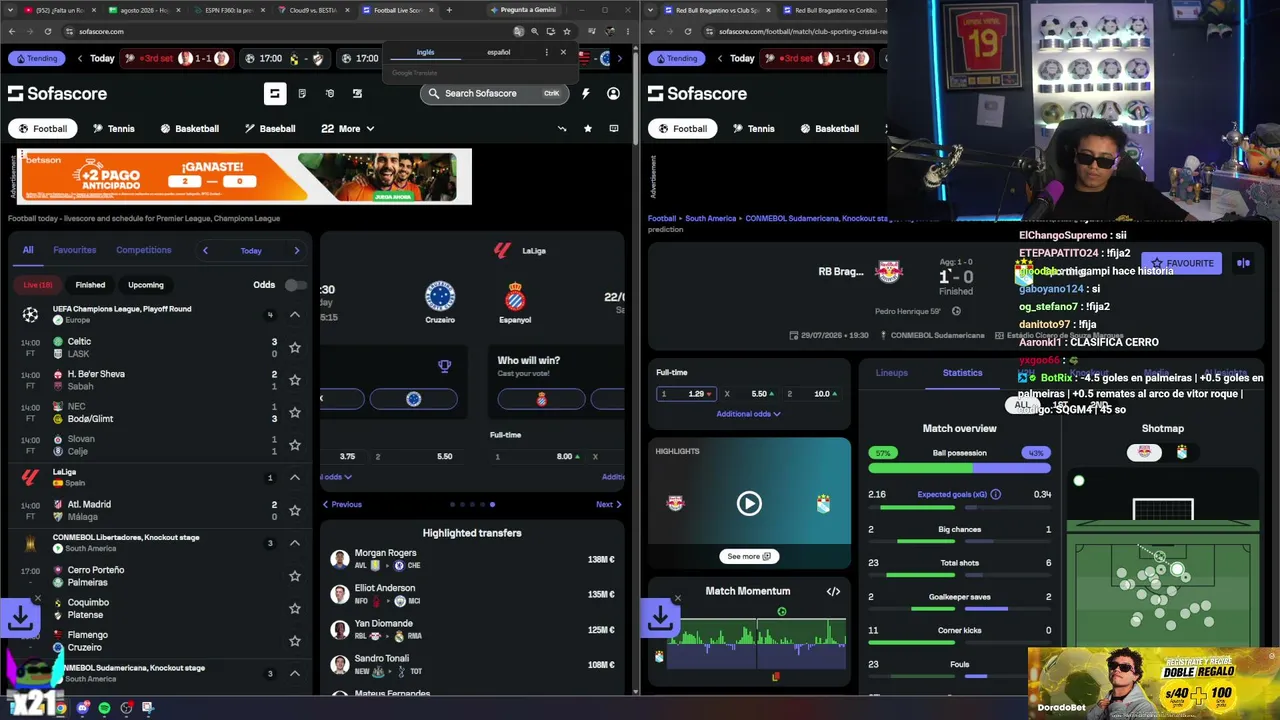Viewport: 1280px width, 720px height.
Task: Open the betsson +2 Pago Anticipado banner
Action: (x=245, y=177)
